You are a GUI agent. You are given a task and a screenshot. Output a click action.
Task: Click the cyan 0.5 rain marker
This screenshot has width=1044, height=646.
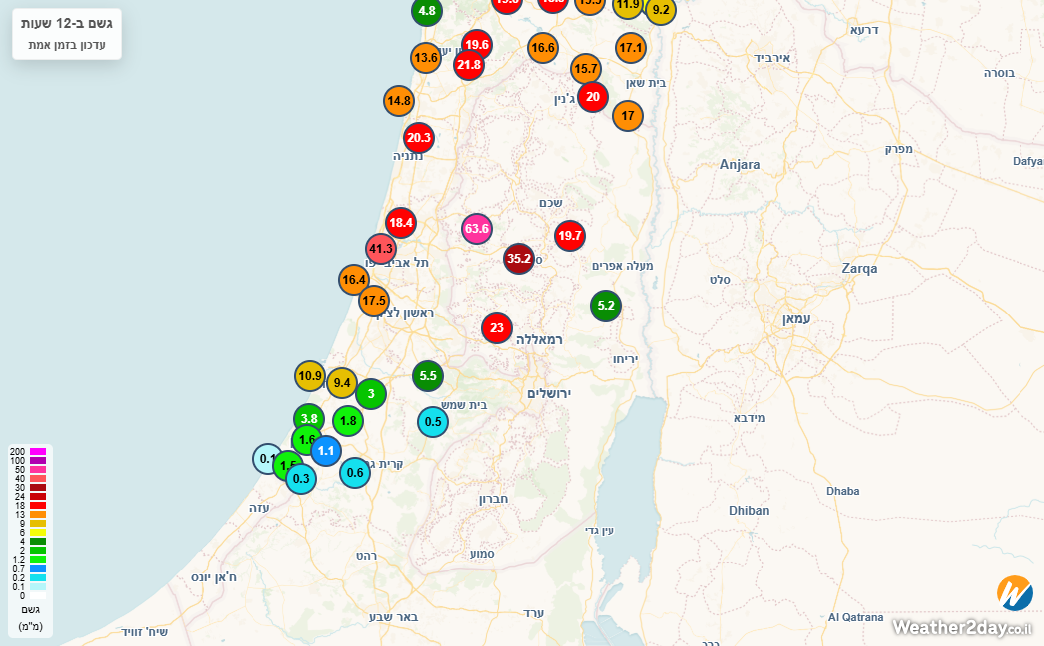(433, 422)
